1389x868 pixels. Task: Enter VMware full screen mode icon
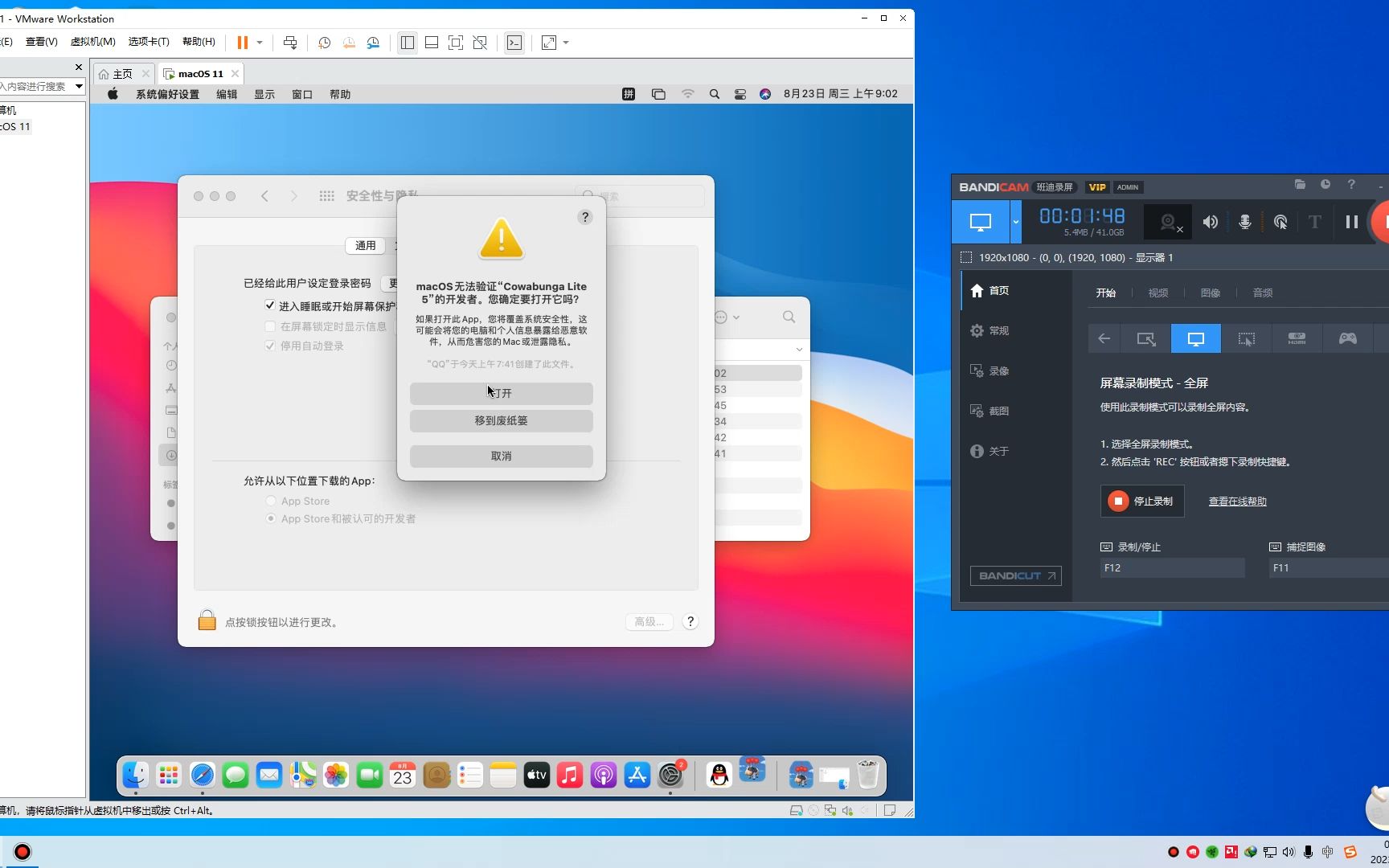456,43
